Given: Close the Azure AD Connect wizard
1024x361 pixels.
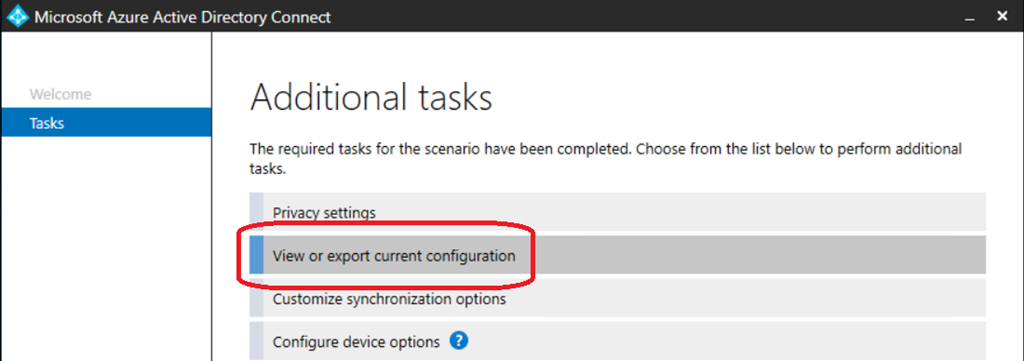Looking at the screenshot, I should 1002,16.
